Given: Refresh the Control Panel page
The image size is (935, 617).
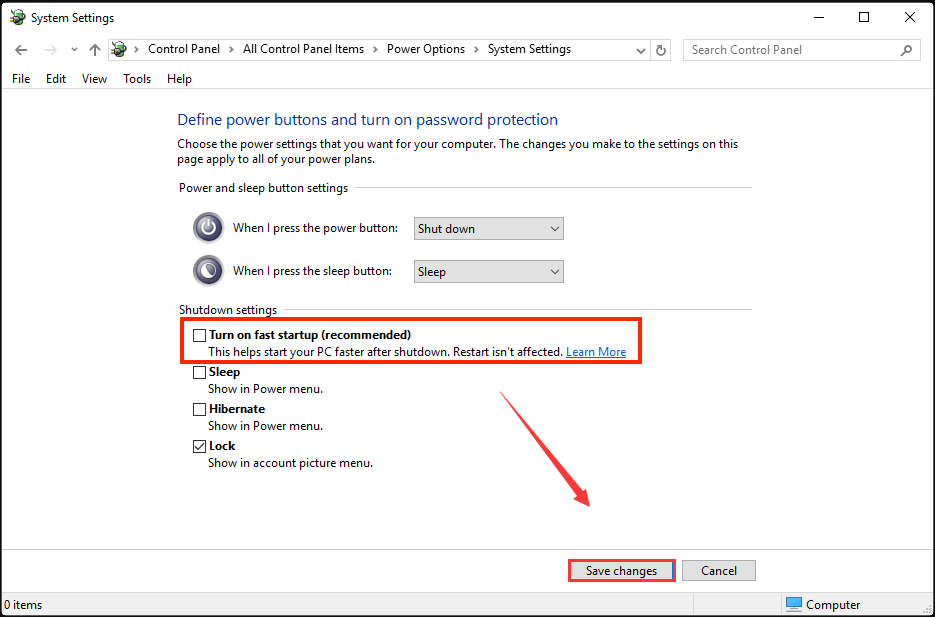Looking at the screenshot, I should tap(661, 50).
